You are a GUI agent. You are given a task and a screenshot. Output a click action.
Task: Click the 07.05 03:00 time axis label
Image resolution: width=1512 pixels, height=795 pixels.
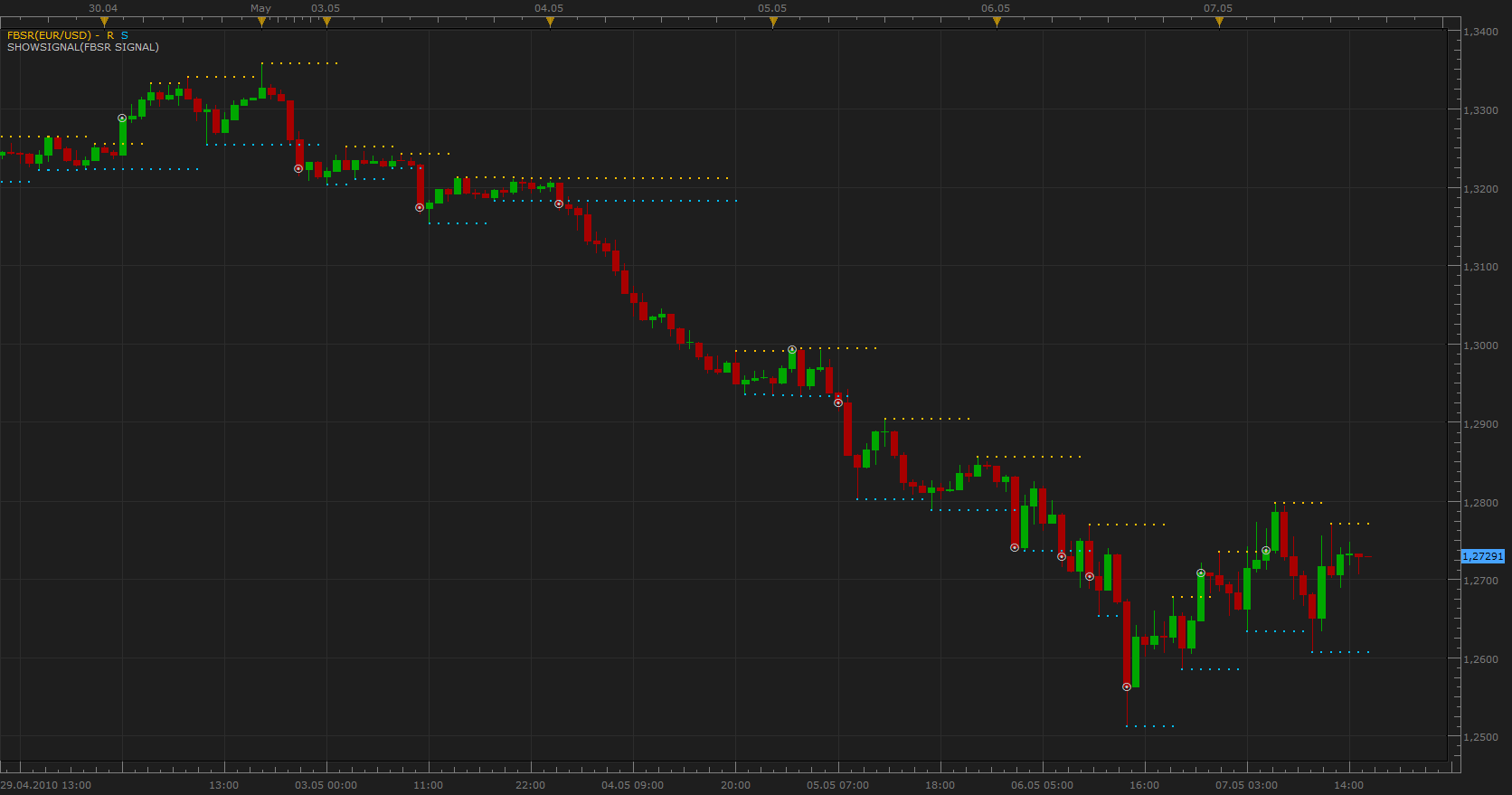point(1247,785)
